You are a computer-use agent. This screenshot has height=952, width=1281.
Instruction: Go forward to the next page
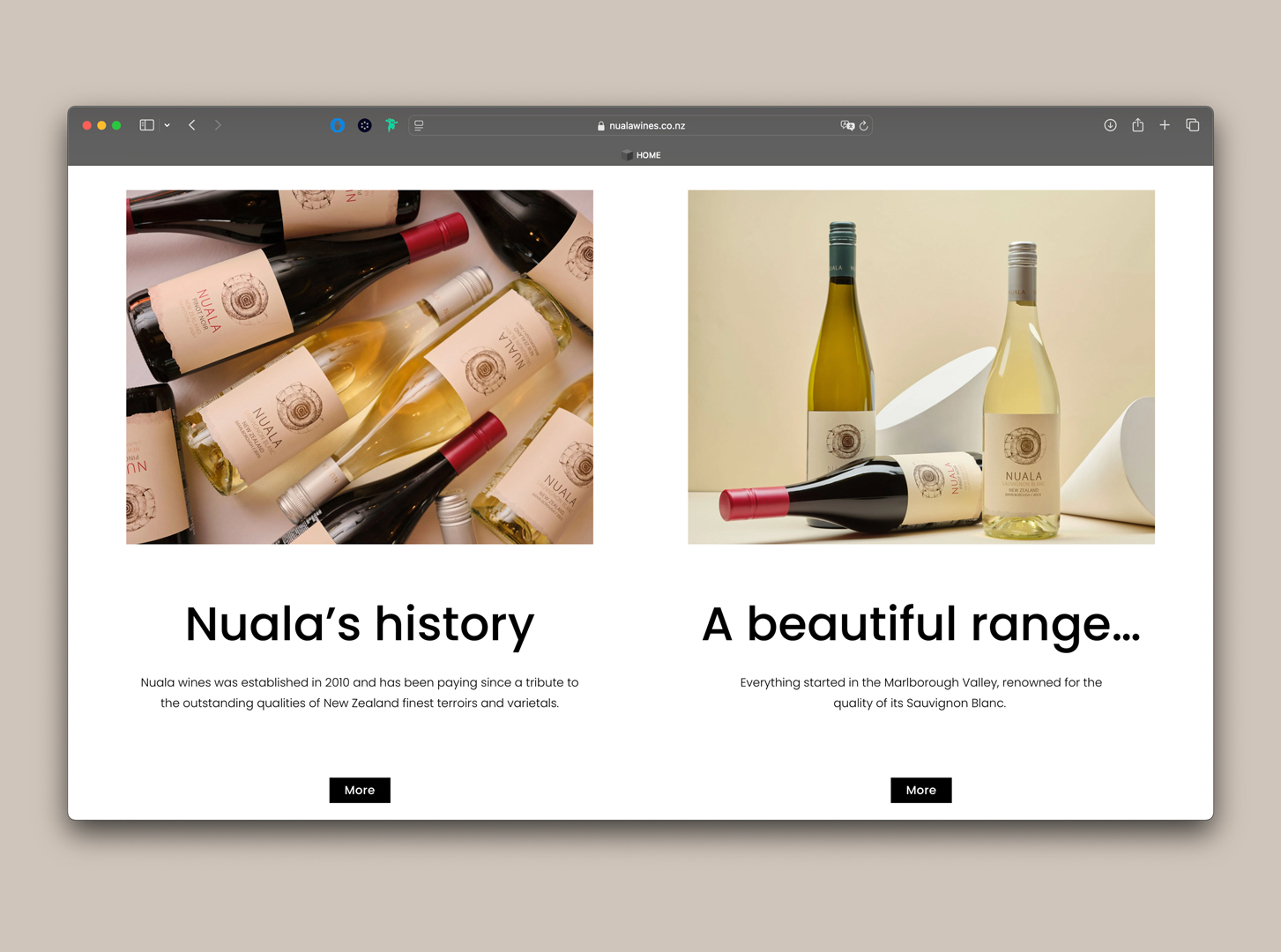click(218, 125)
